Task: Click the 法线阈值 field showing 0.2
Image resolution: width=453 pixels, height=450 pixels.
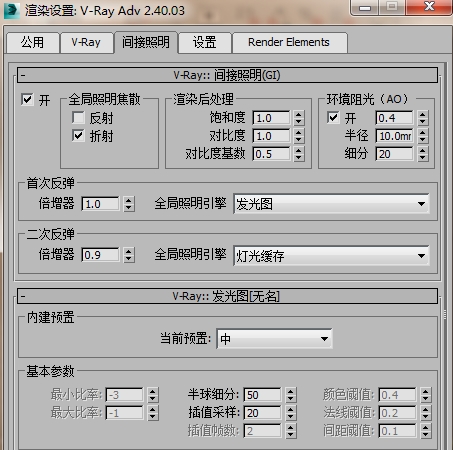Action: [397, 413]
